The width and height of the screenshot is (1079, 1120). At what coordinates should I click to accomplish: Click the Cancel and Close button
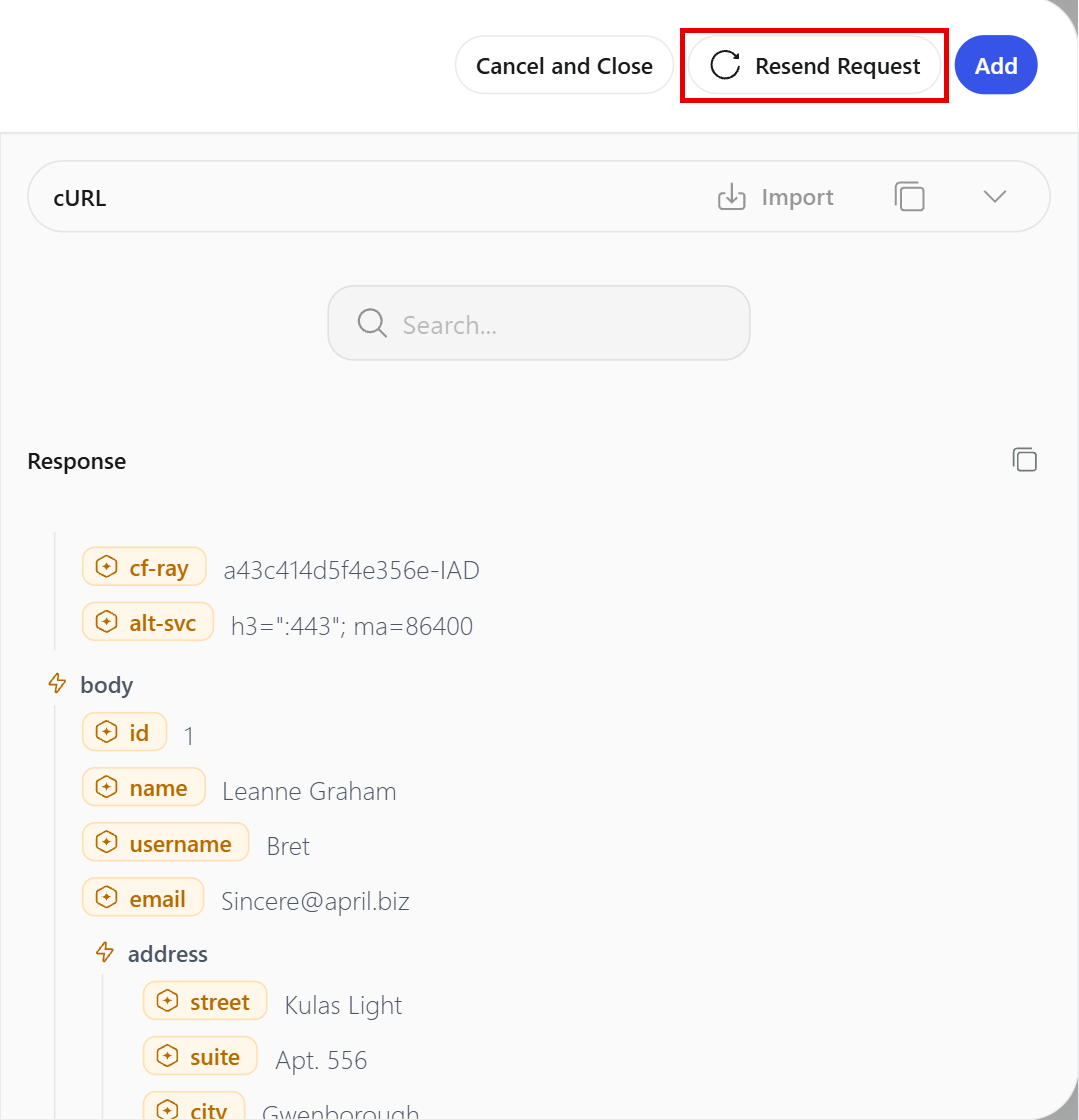pos(564,65)
